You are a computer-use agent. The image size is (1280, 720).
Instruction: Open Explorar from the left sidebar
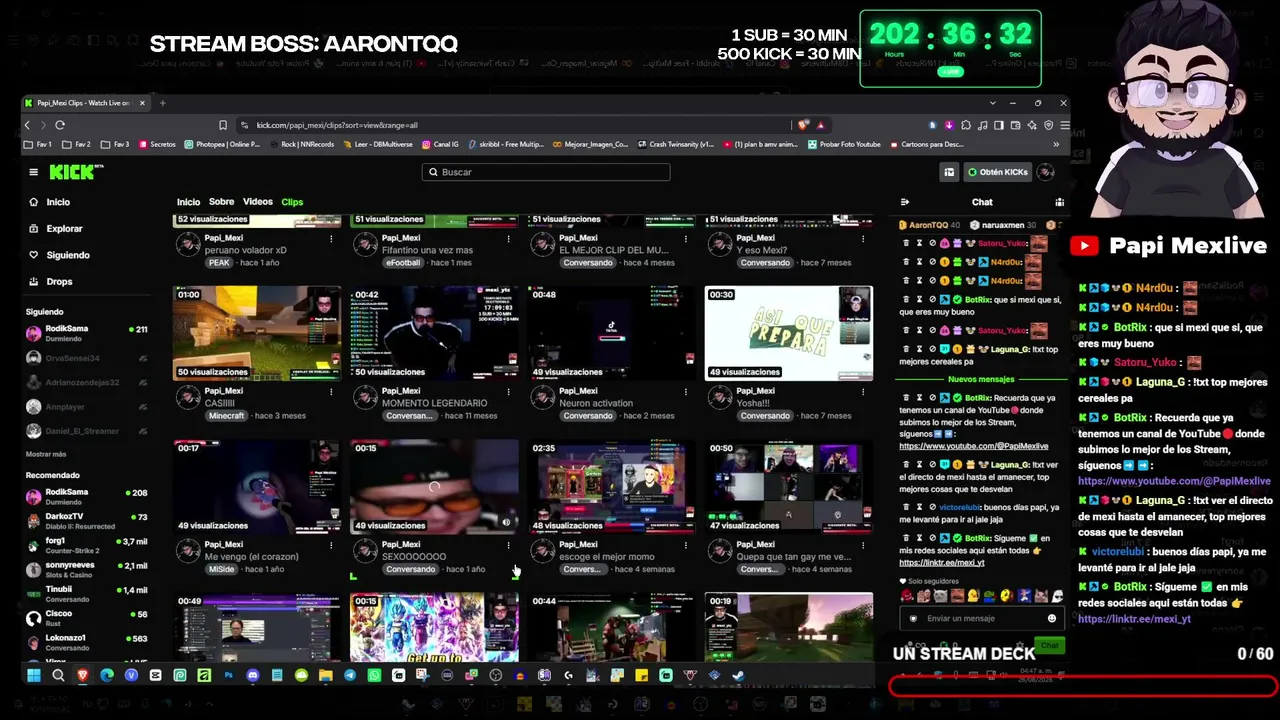pyautogui.click(x=64, y=229)
